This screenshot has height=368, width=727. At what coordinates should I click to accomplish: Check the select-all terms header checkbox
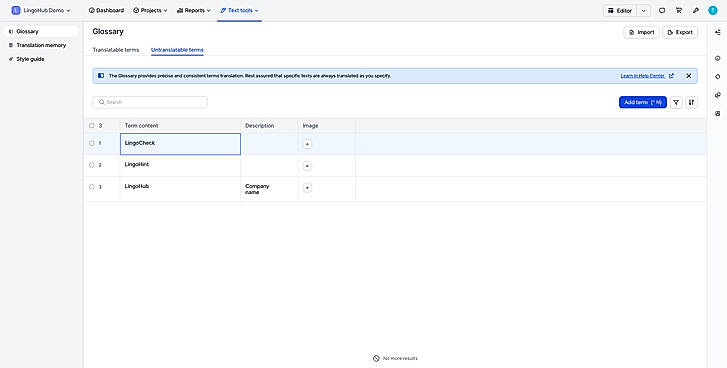[92, 126]
